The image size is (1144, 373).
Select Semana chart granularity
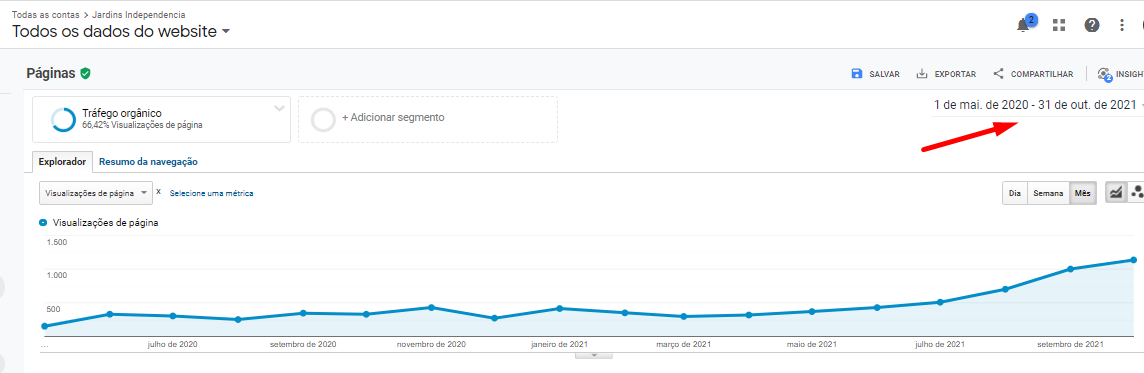click(1048, 193)
